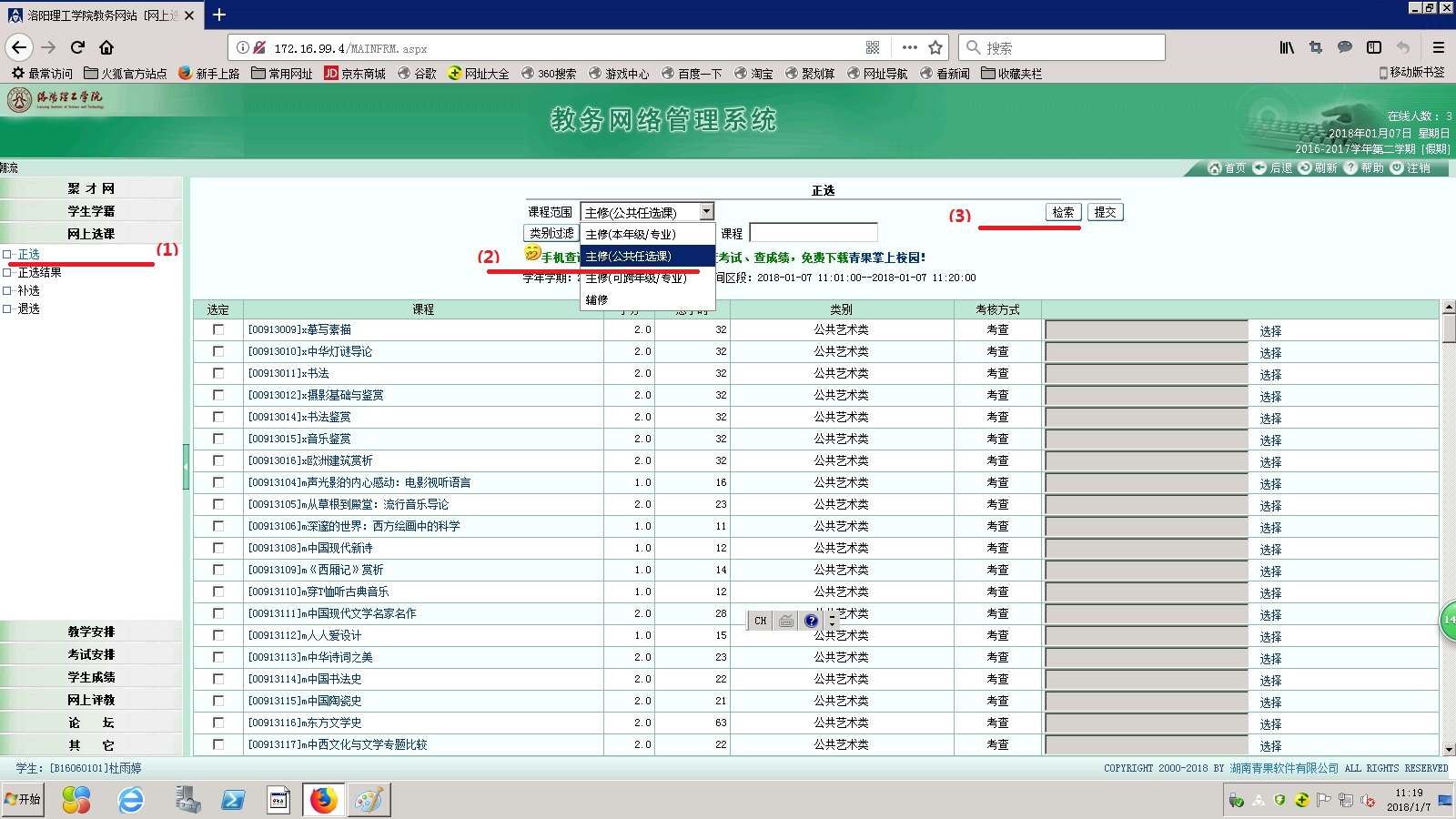This screenshot has height=819, width=1456.
Task: Open the Firefox hamburger menu
Action: point(1438,47)
